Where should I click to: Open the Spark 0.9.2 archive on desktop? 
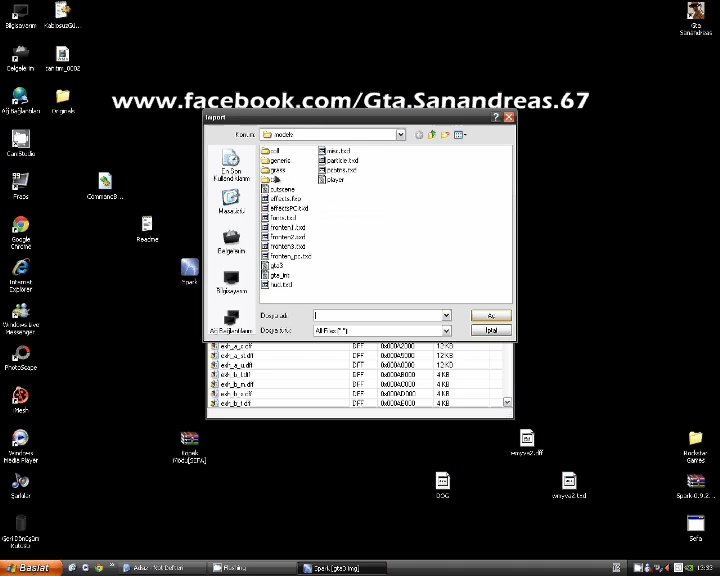point(695,486)
